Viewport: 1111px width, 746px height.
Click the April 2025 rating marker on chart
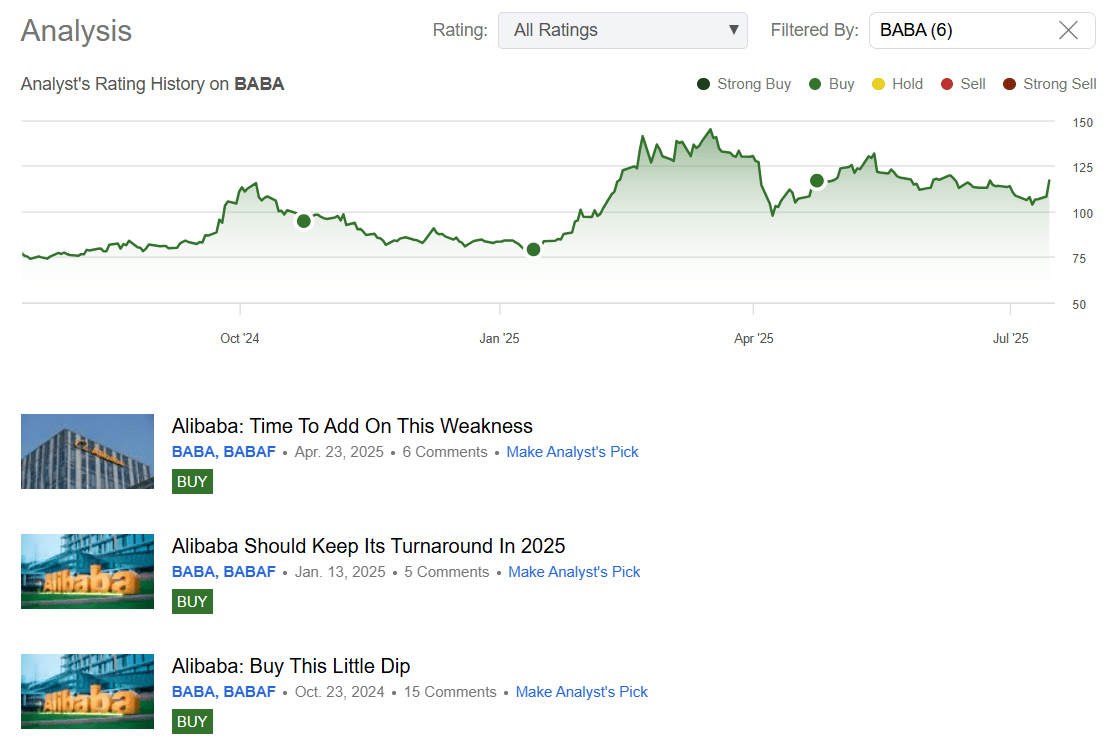[x=817, y=180]
